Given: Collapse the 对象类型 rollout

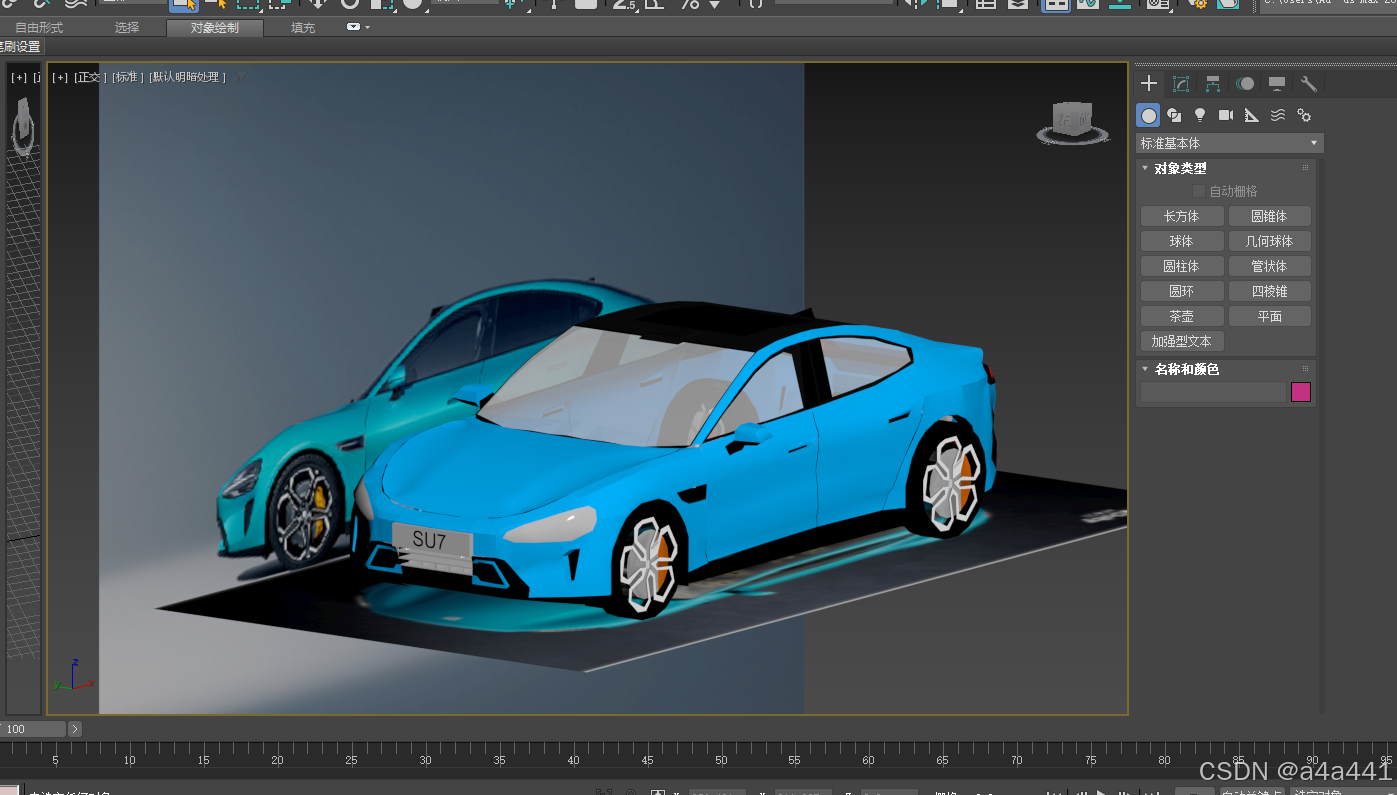Looking at the screenshot, I should pyautogui.click(x=1145, y=168).
